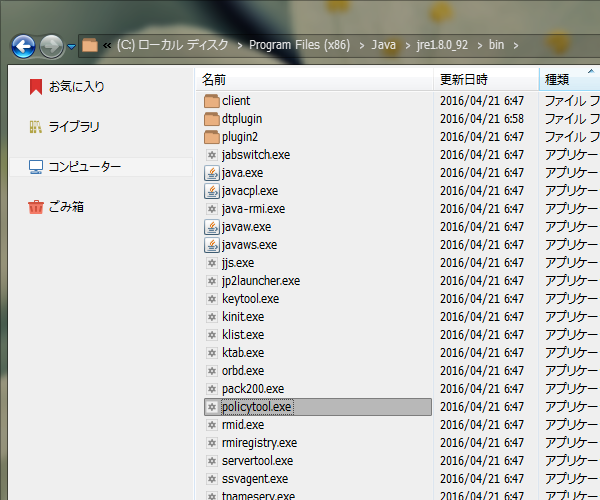
Task: Click the rmiregistry.exe file name
Action: click(x=259, y=443)
